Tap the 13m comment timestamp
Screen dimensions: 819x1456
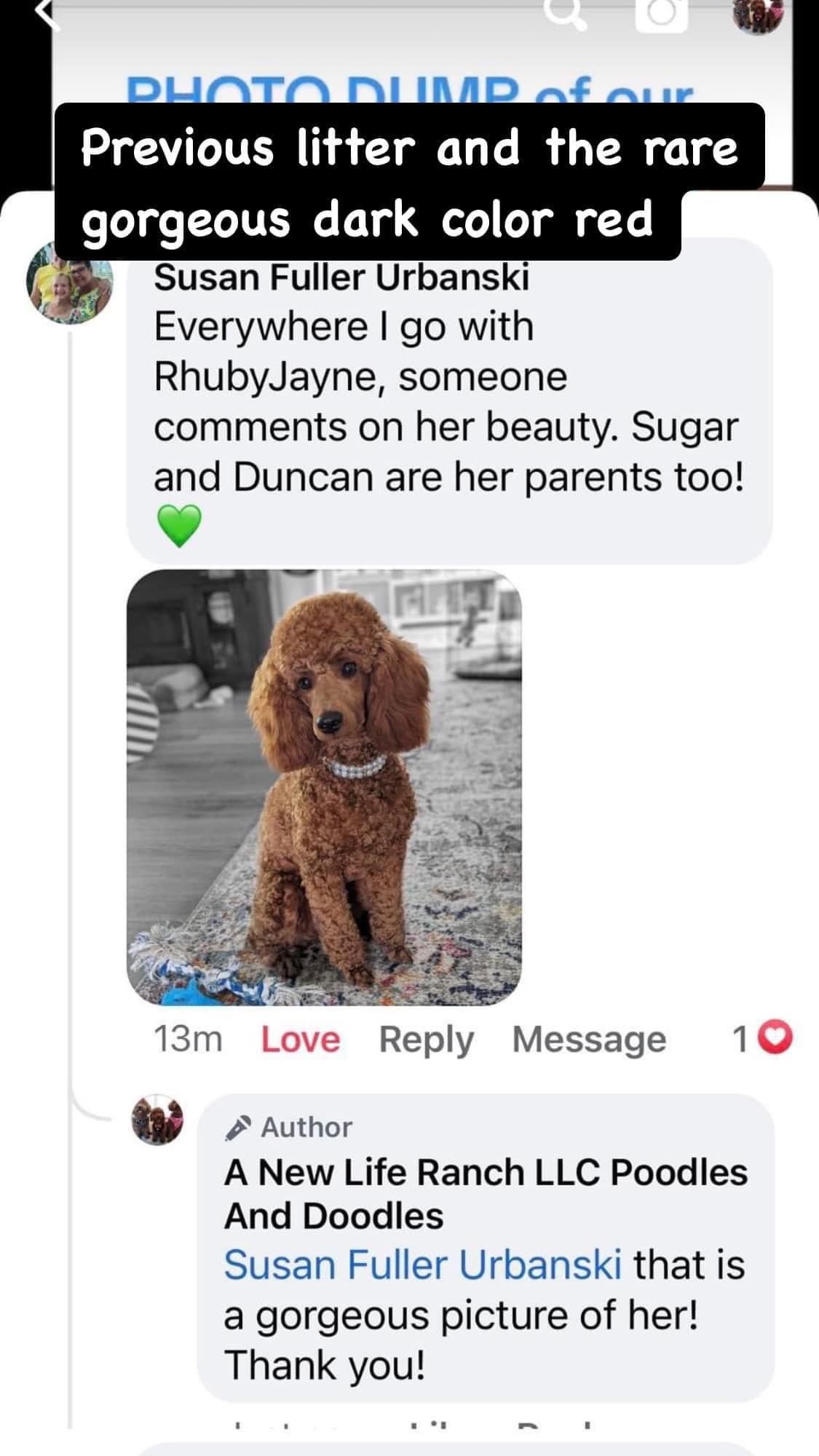[188, 1040]
